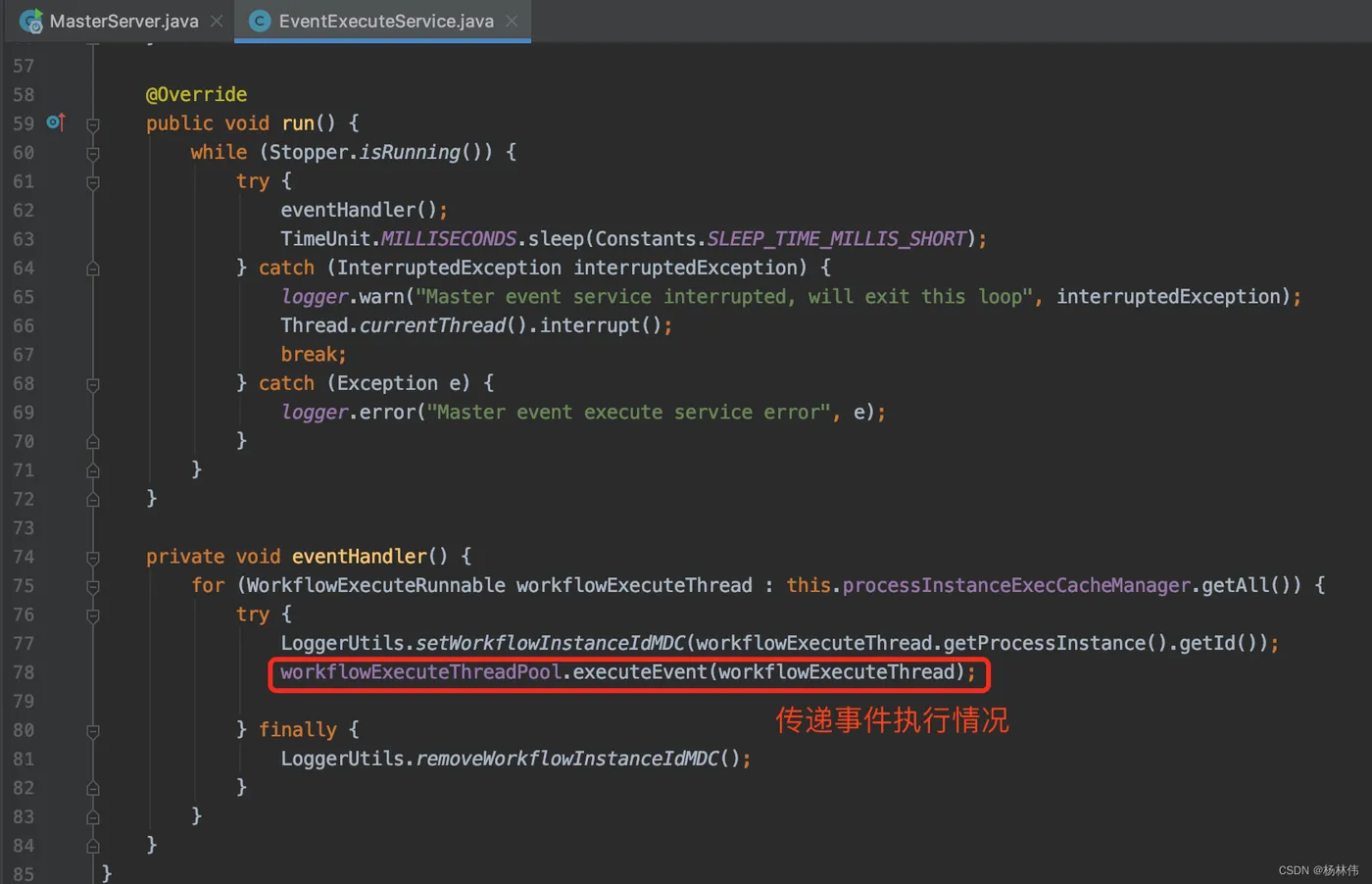Click line number 62 in the gutter

24,211
